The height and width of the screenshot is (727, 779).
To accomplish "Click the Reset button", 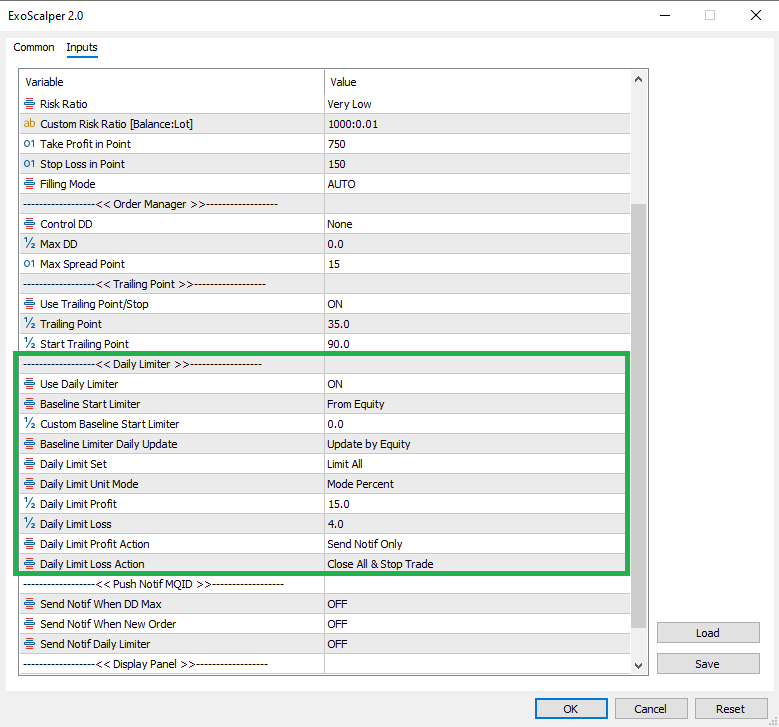I will tap(731, 709).
